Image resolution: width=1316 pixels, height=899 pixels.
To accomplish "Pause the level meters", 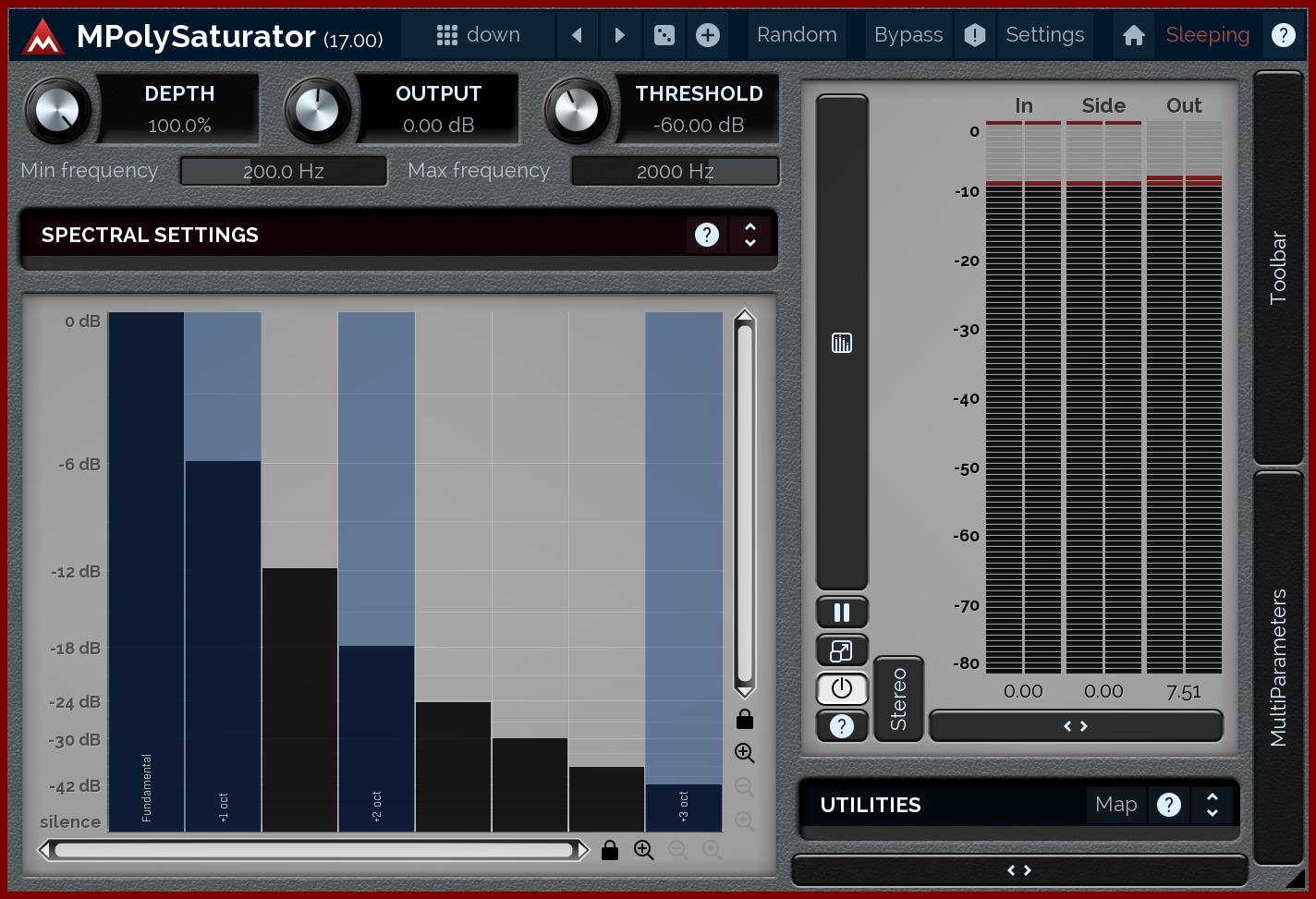I will tap(842, 612).
